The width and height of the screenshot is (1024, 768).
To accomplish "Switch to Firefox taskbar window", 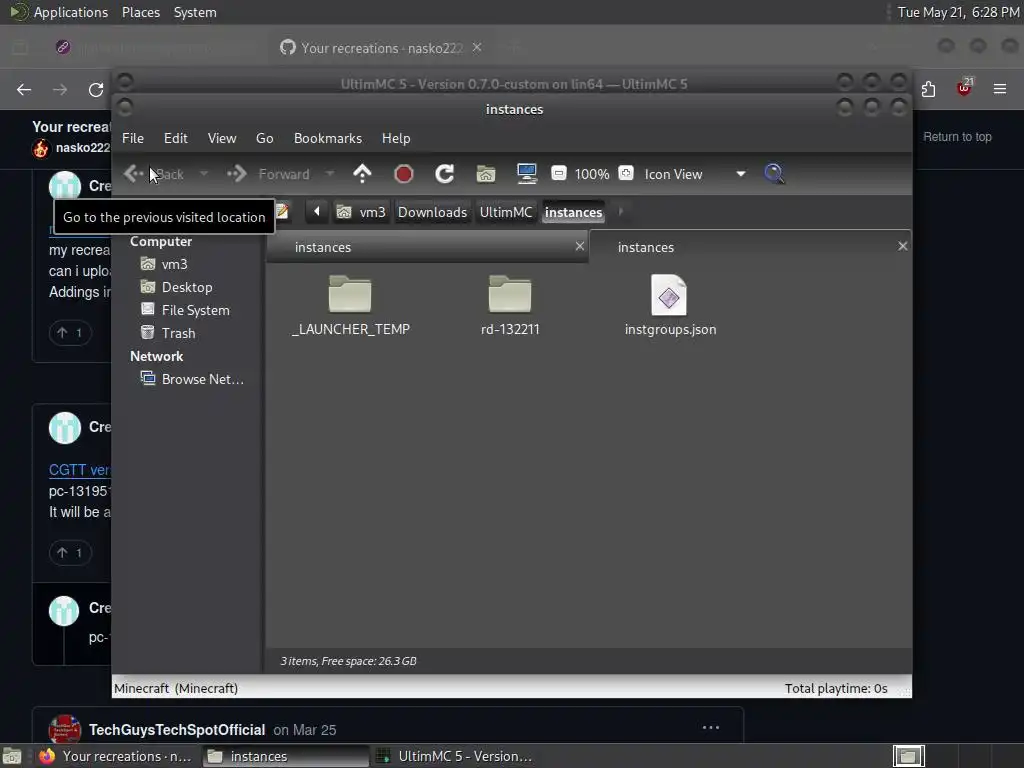I will click(114, 756).
